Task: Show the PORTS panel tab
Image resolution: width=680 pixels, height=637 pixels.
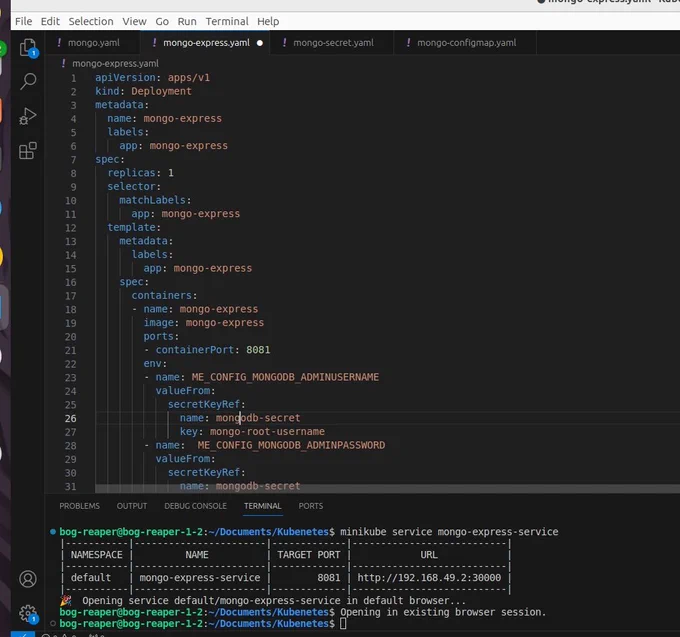Action: coord(311,506)
